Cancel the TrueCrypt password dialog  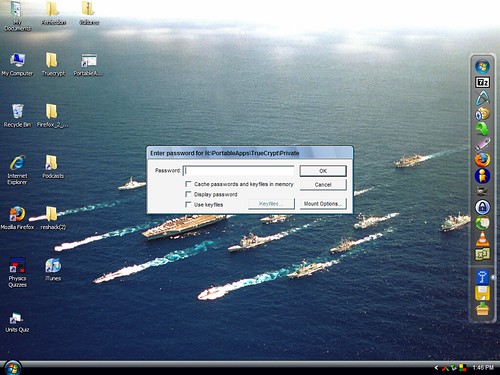pos(323,184)
